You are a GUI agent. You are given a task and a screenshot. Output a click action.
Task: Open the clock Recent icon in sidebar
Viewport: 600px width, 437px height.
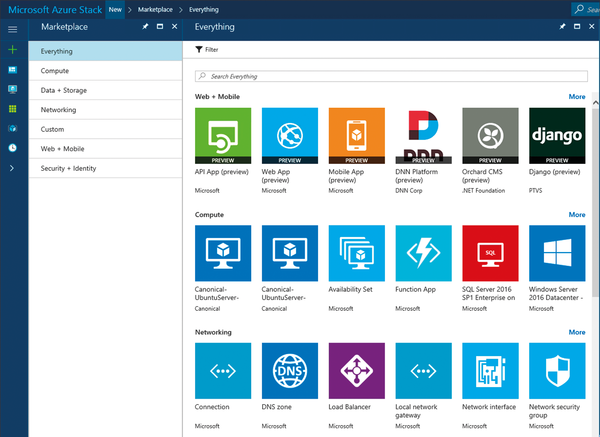13,148
